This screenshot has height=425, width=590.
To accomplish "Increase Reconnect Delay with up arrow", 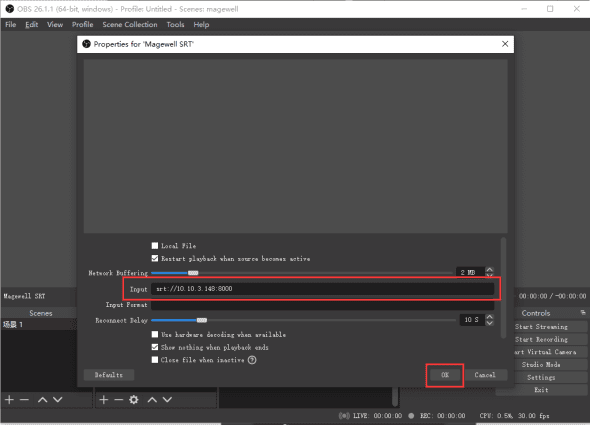I will 490,317.
